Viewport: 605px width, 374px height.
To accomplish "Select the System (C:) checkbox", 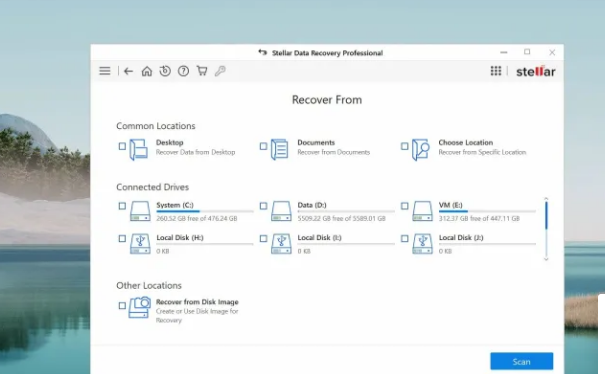I will (122, 206).
